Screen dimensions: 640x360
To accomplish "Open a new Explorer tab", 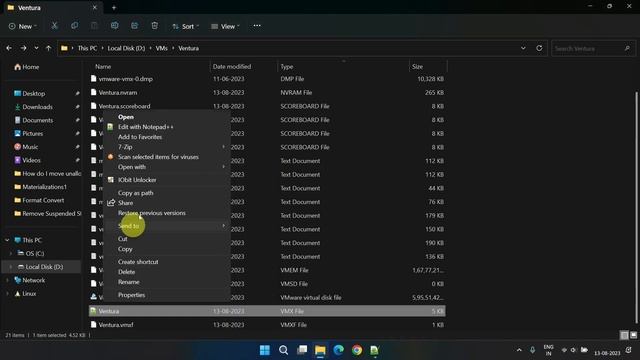I will (x=114, y=7).
